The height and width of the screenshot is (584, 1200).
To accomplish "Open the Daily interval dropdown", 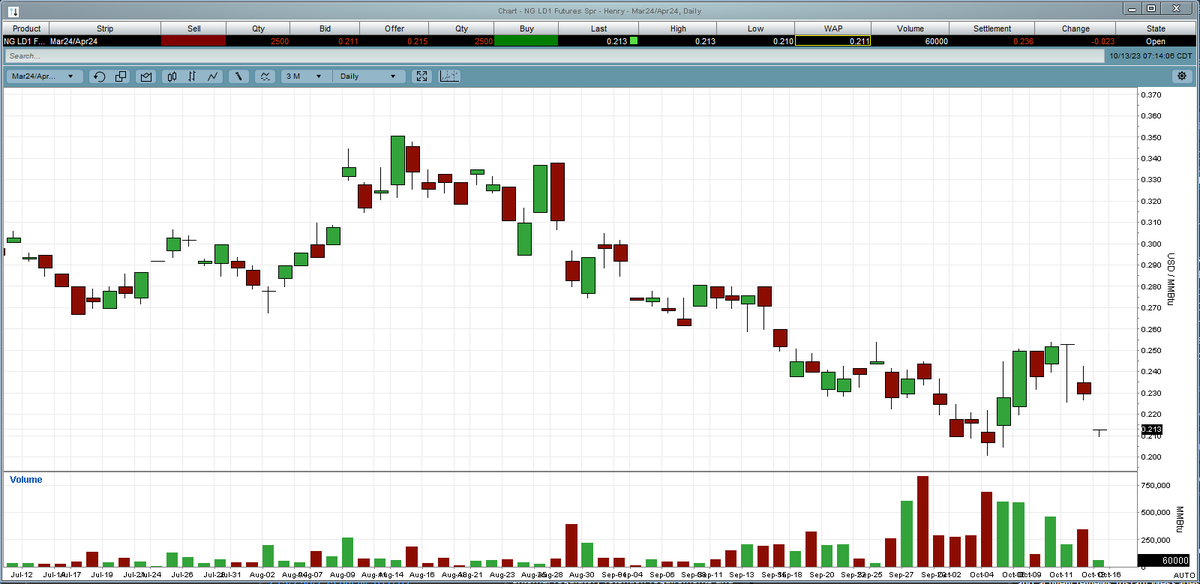I will coord(369,76).
